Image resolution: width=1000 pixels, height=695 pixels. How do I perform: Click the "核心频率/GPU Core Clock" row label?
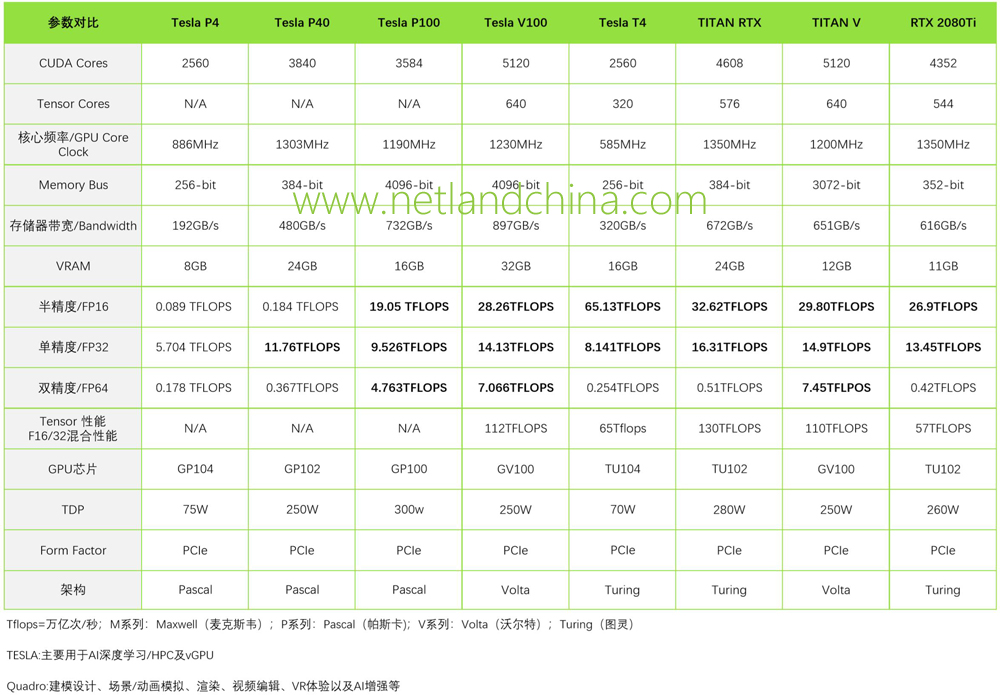pyautogui.click(x=73, y=145)
